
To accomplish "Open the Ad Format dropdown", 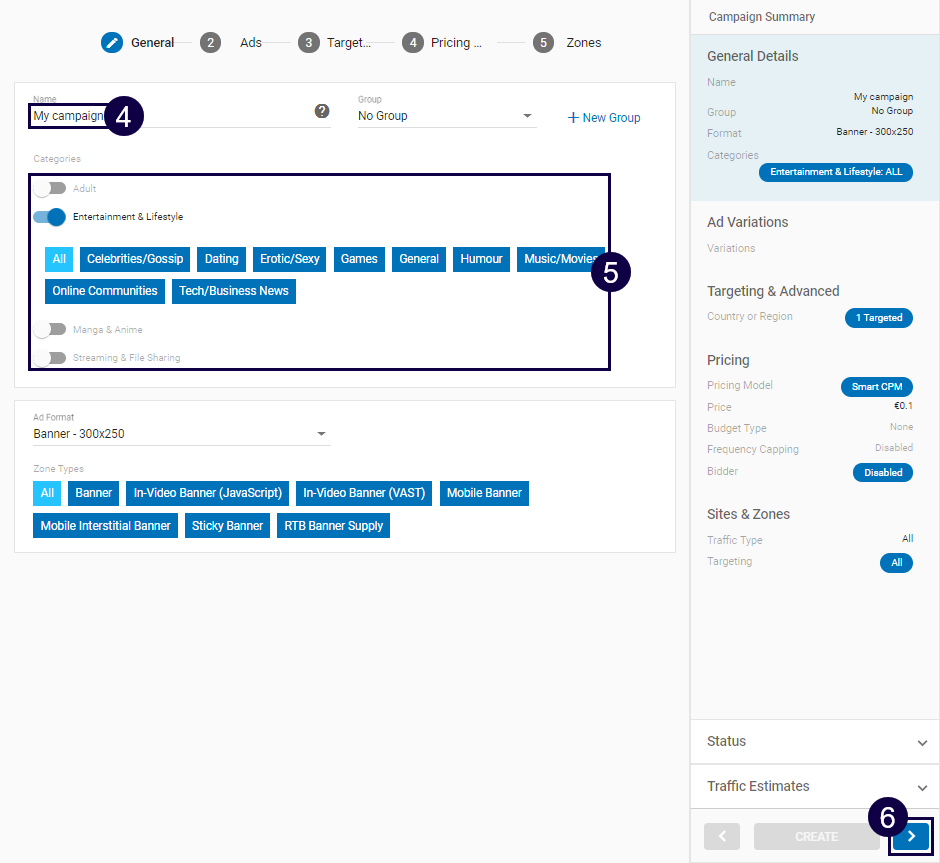I will [x=180, y=434].
